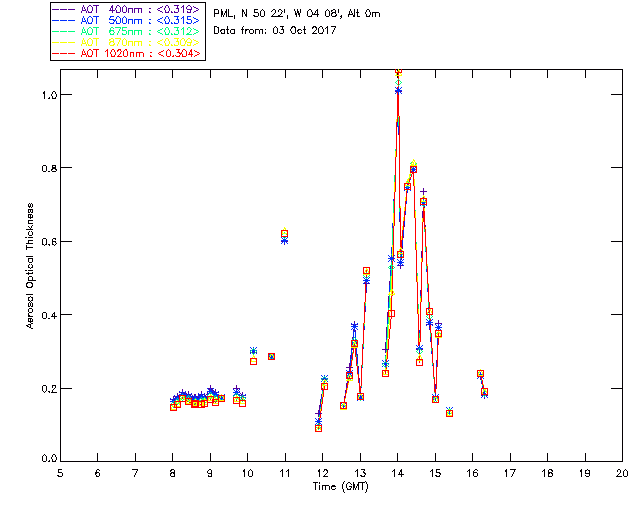Click the blue dashed 500nm legend line
The height and width of the screenshot is (512, 640).
click(64, 20)
